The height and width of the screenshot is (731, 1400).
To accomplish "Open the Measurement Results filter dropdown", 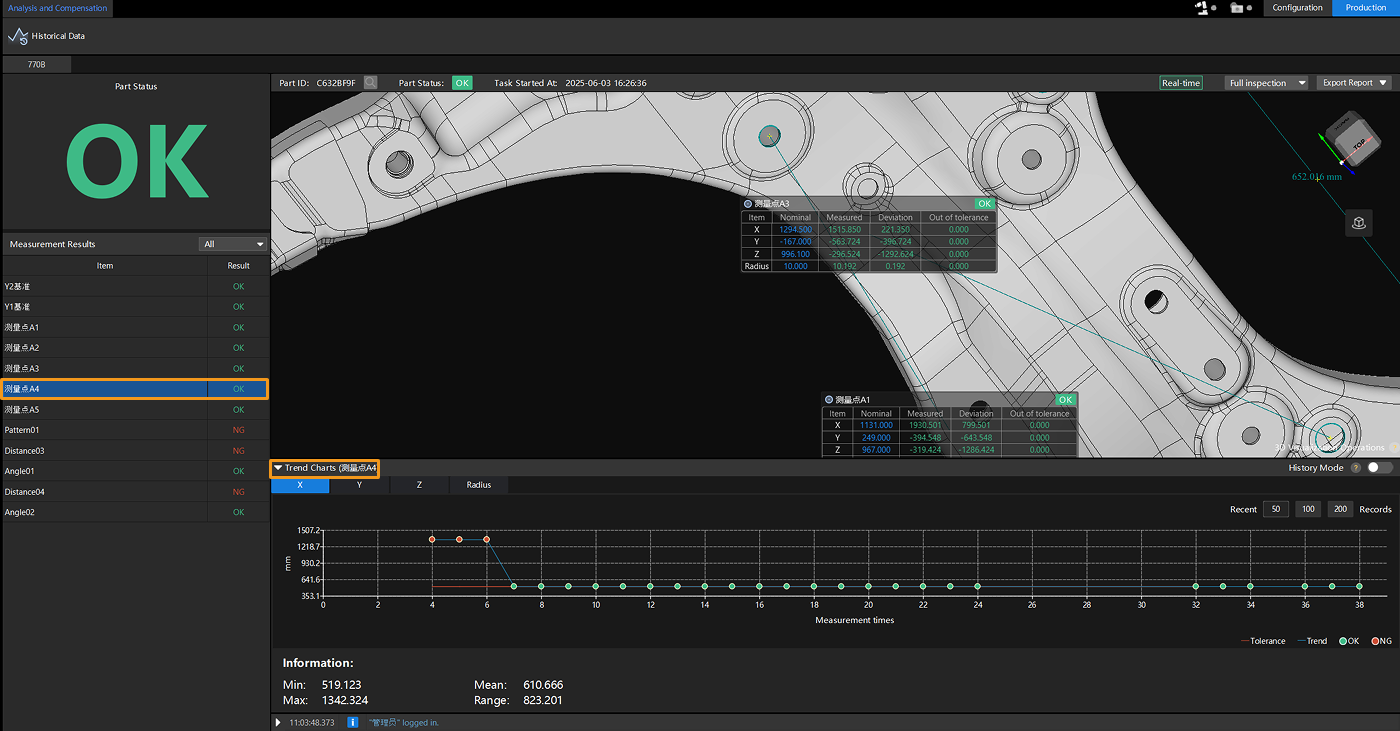I will (x=233, y=244).
